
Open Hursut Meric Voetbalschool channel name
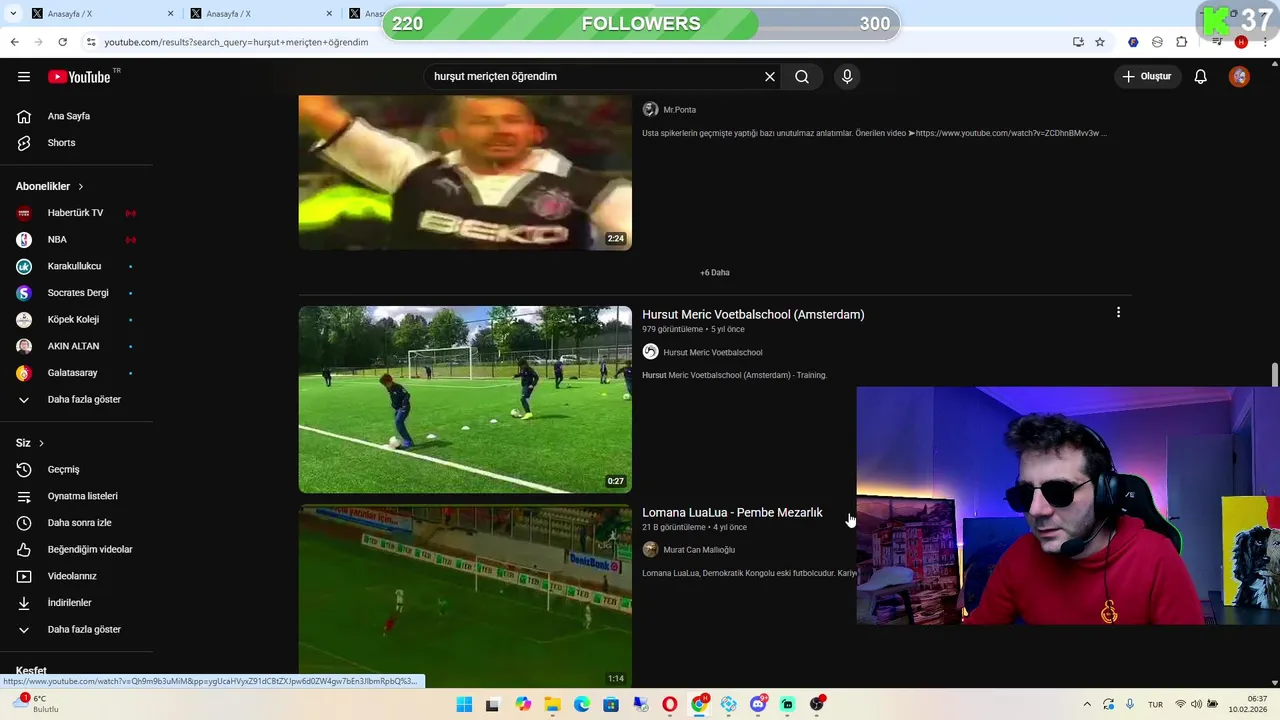point(712,352)
